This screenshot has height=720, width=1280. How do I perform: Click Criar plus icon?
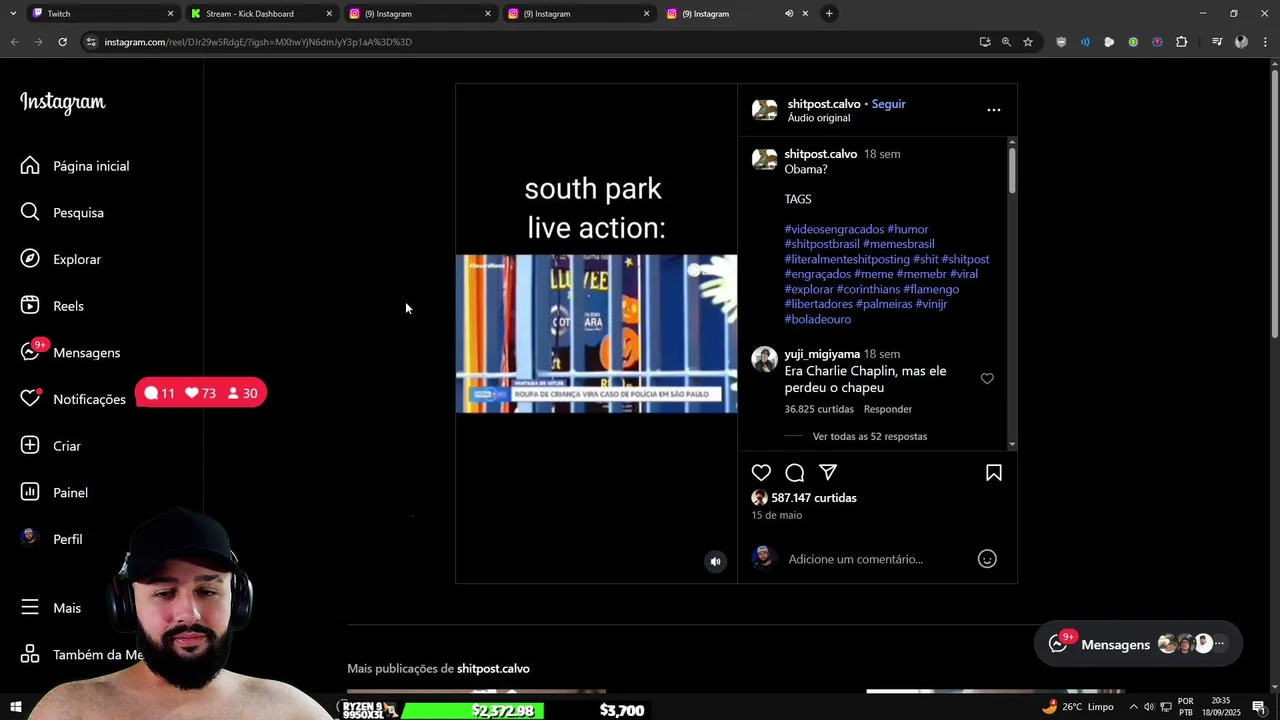tap(30, 446)
